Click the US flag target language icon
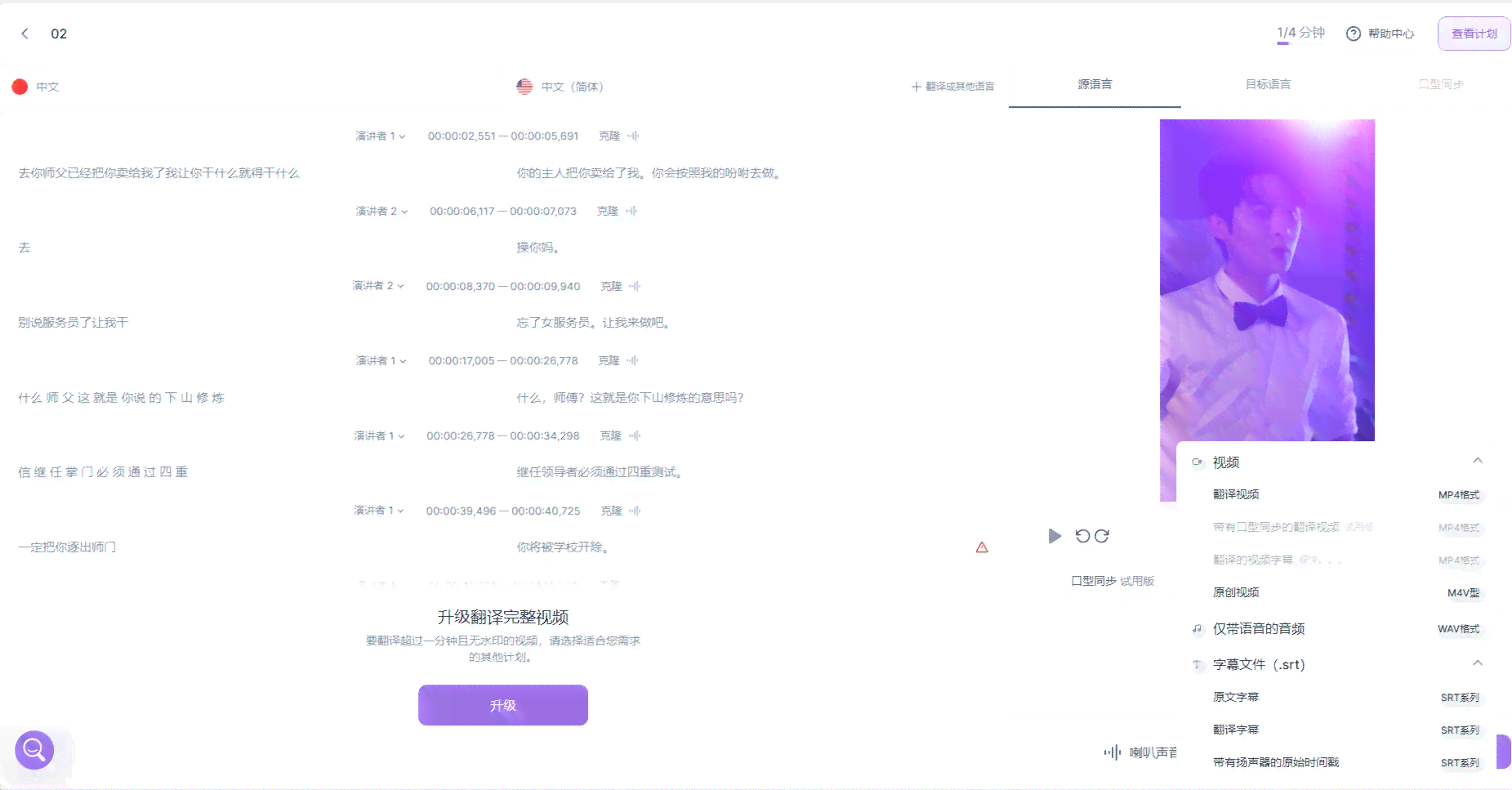The height and width of the screenshot is (790, 1512). 524,87
